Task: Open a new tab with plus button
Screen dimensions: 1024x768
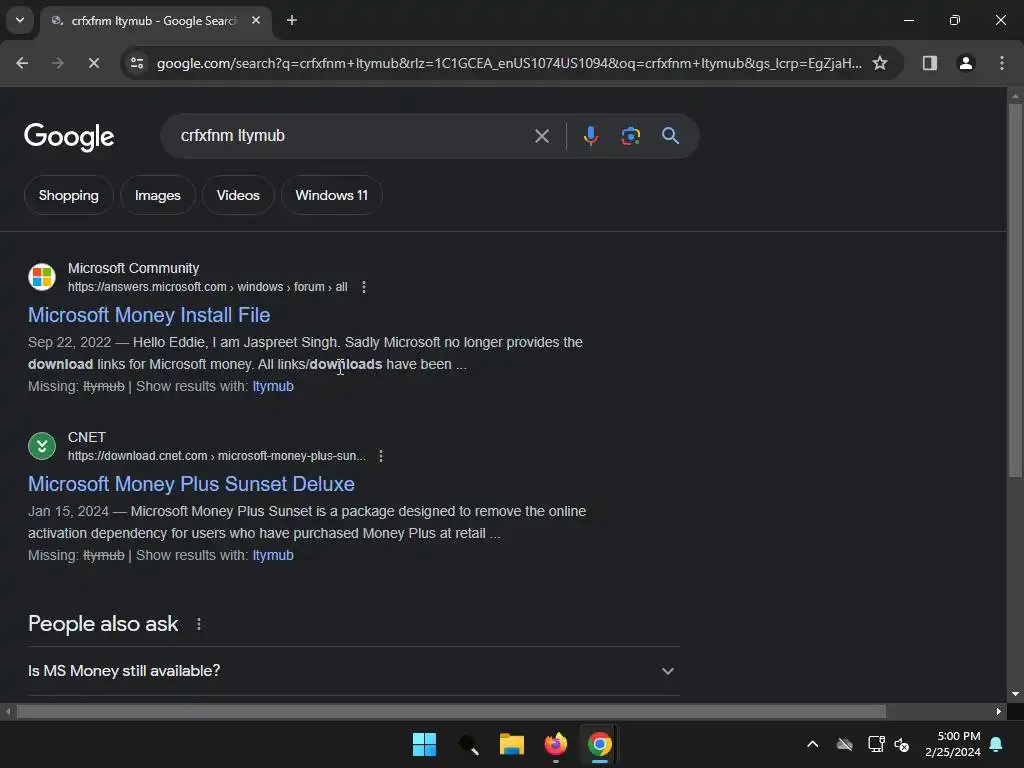Action: tap(292, 20)
